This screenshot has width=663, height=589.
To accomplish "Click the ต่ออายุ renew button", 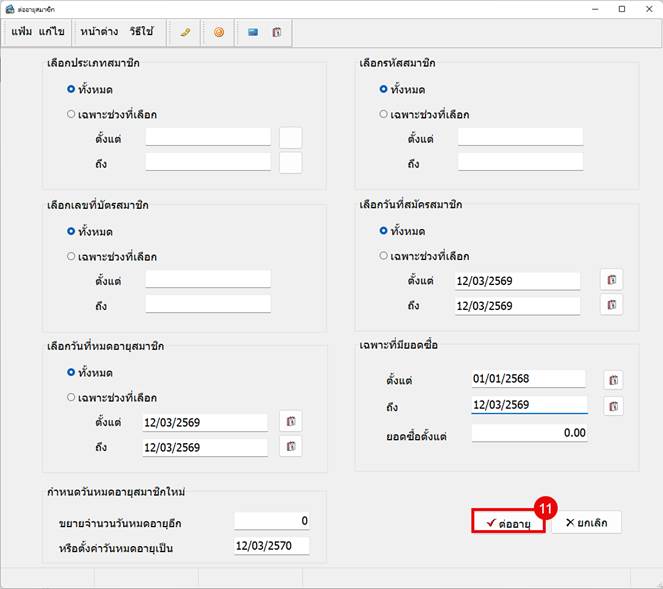I will (508, 523).
